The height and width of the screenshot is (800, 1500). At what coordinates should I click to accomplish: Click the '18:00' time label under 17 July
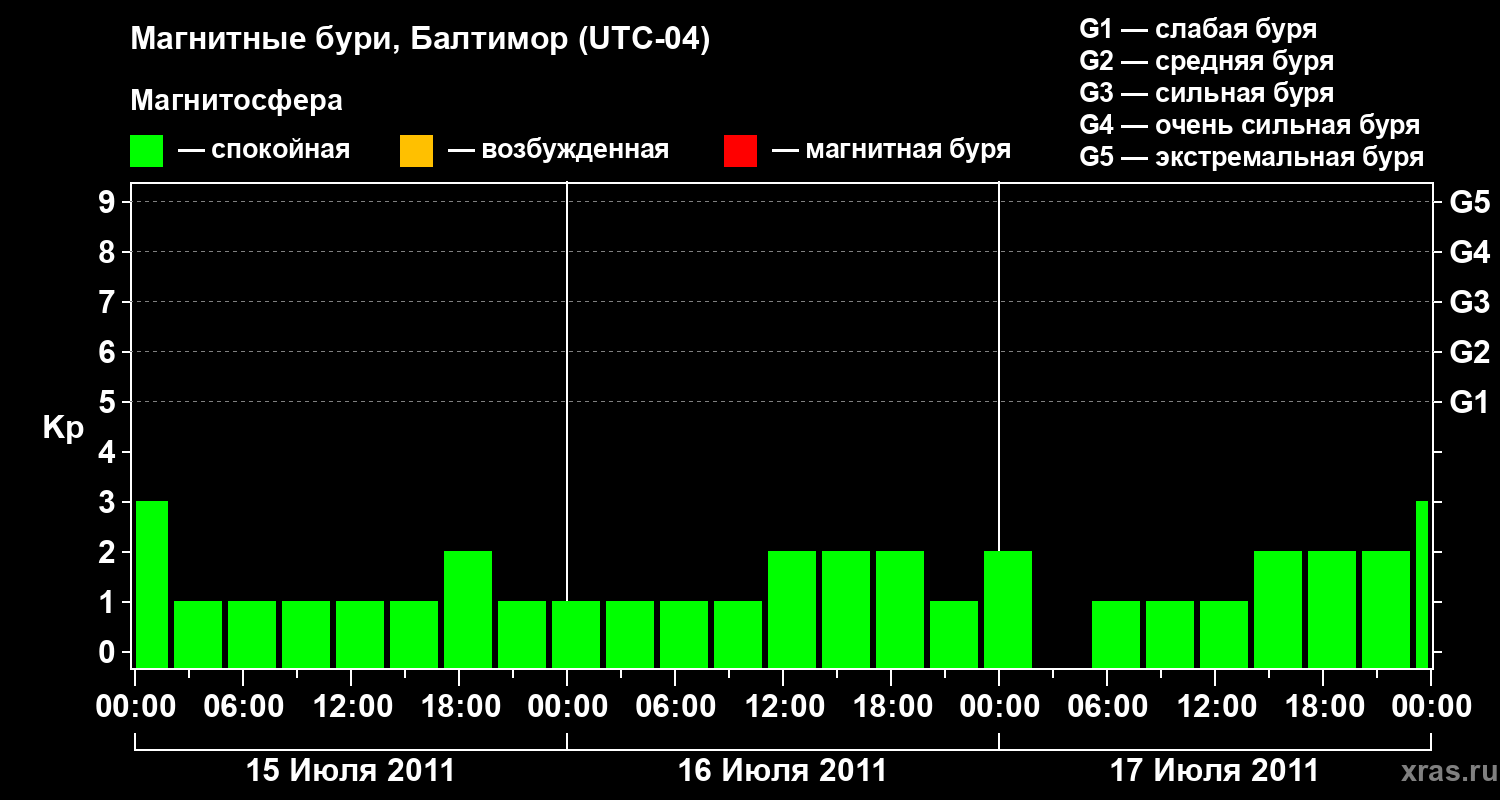(1323, 706)
